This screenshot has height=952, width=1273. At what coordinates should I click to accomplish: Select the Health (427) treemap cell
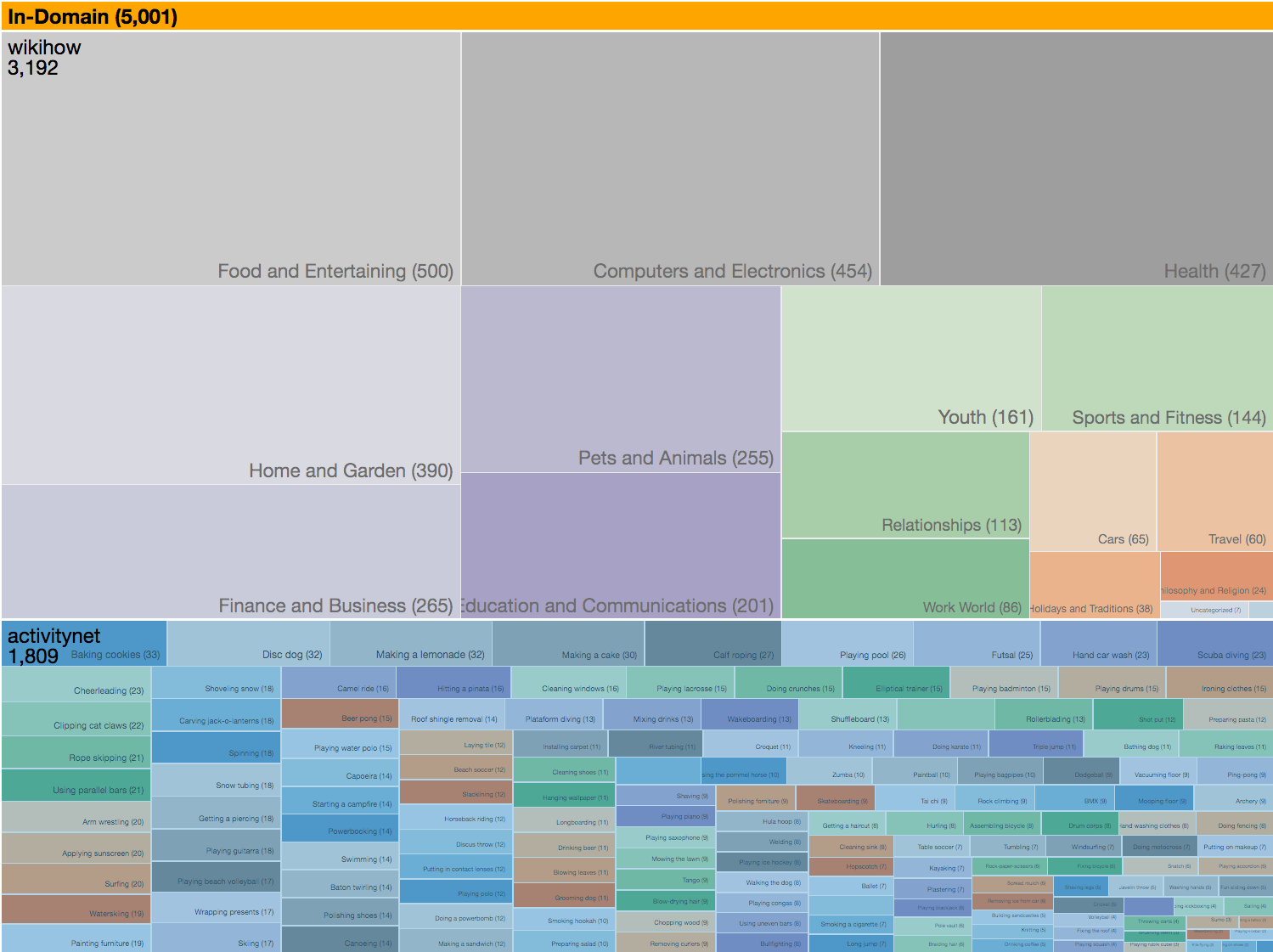[x=1076, y=159]
